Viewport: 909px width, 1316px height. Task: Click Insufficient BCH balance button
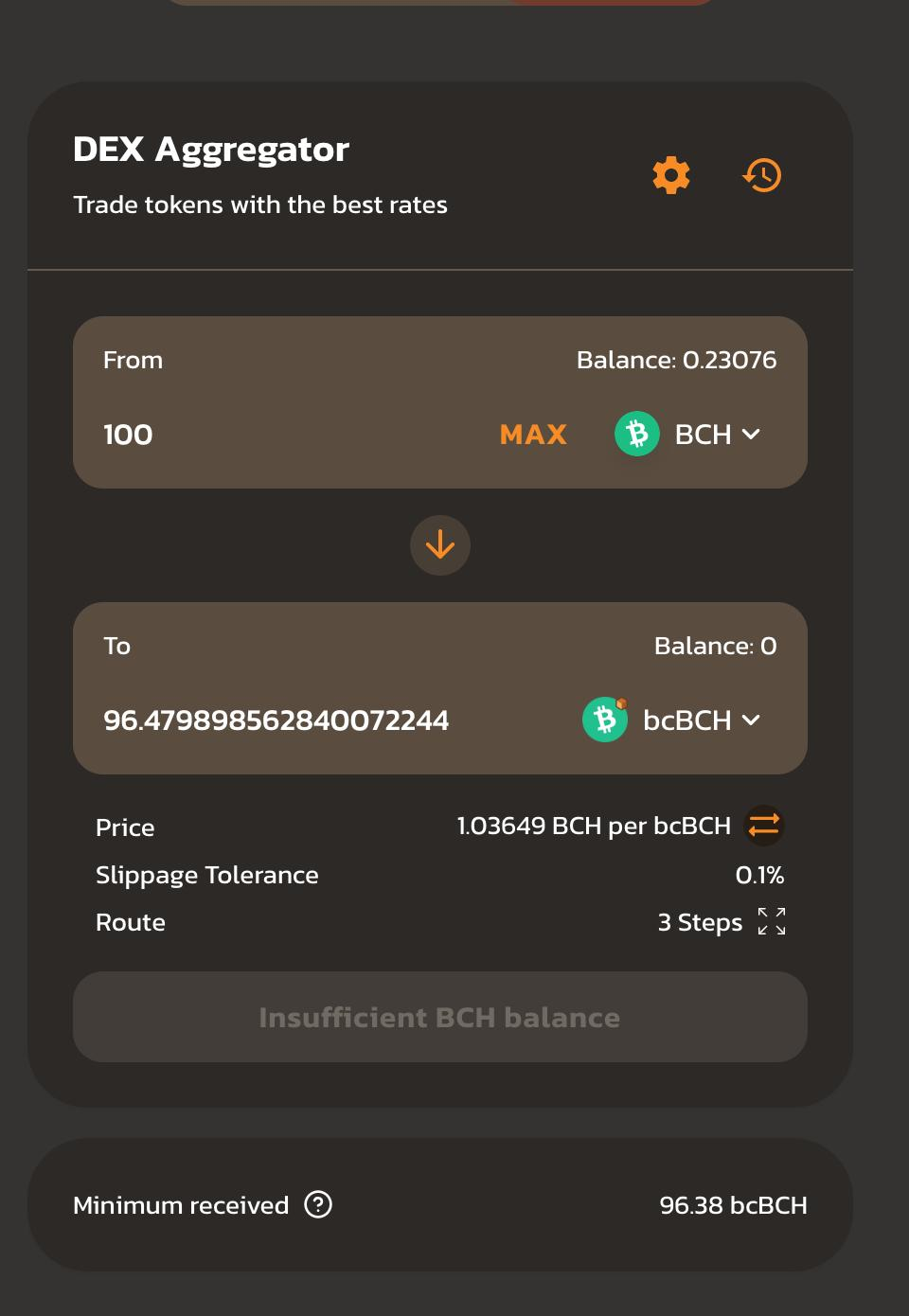(440, 1017)
